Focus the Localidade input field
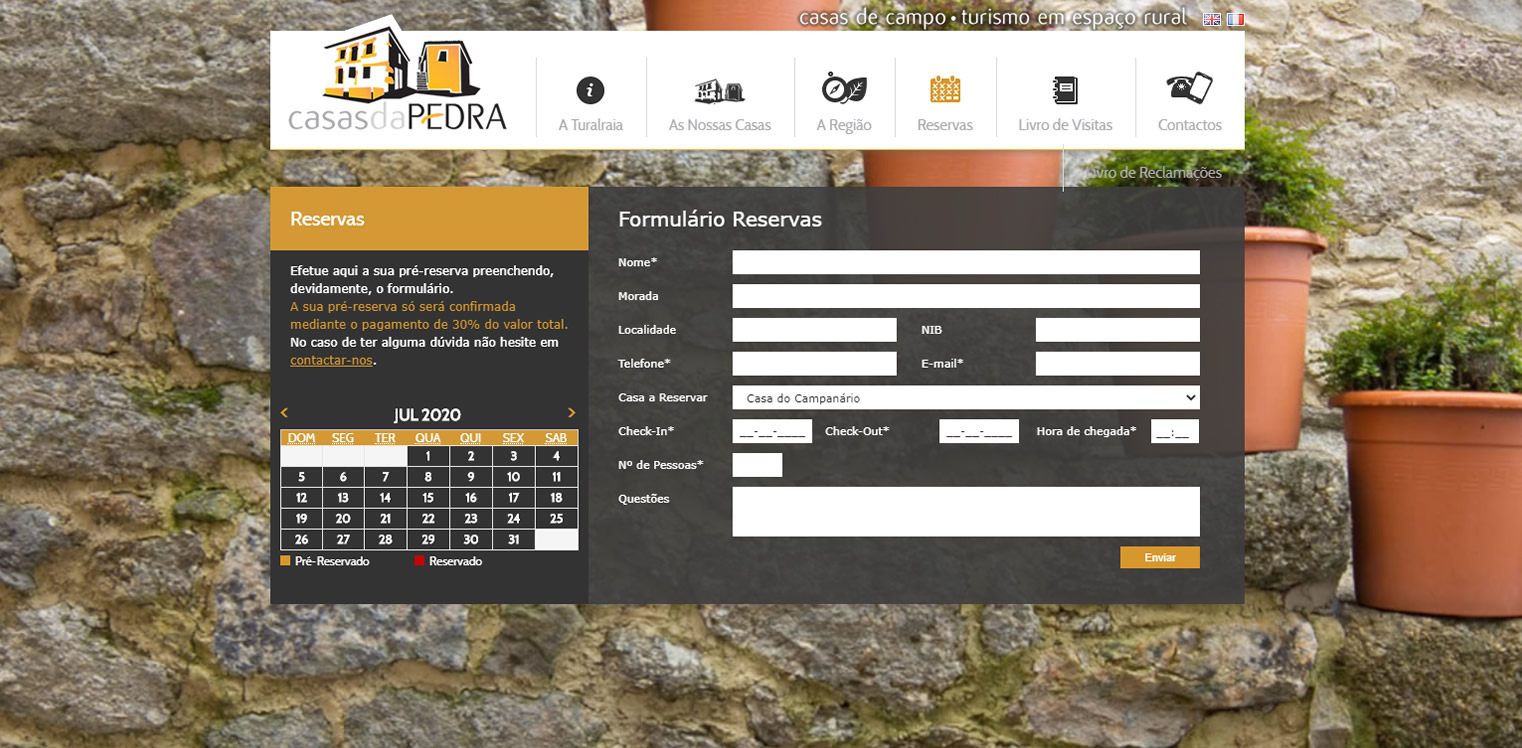1522x748 pixels. pos(815,330)
